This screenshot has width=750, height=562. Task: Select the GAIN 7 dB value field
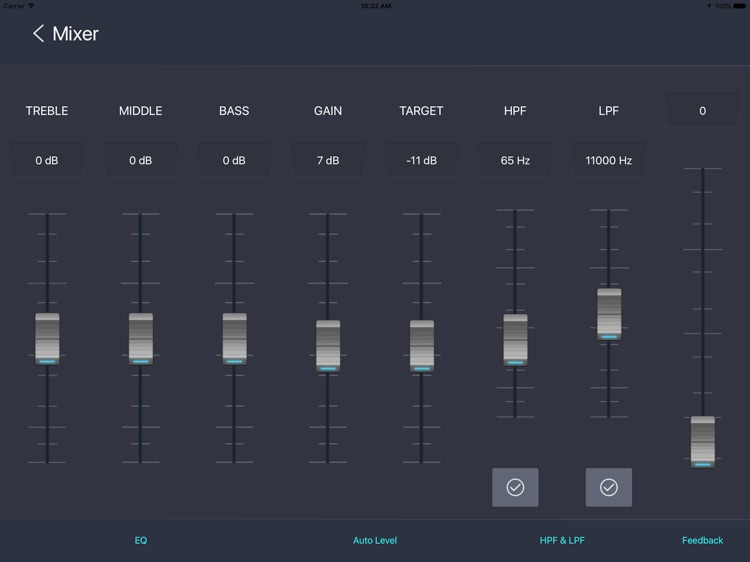328,160
